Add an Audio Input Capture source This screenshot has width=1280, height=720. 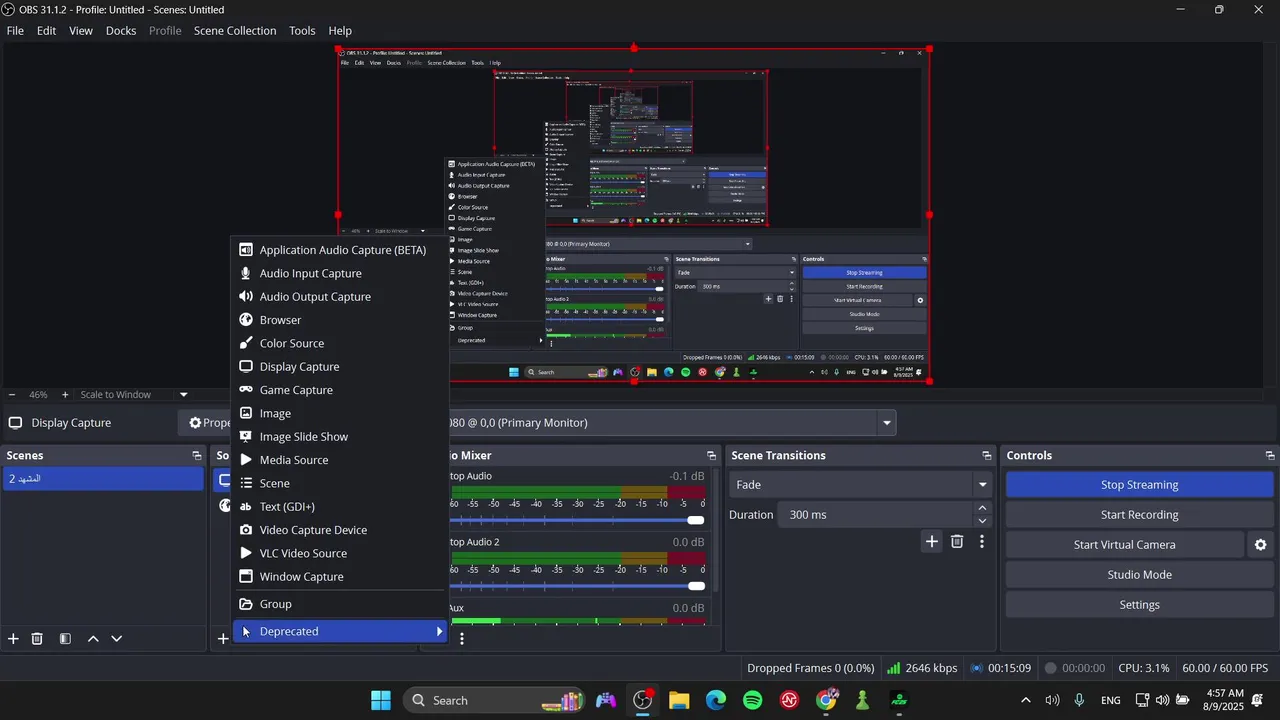tap(340, 273)
